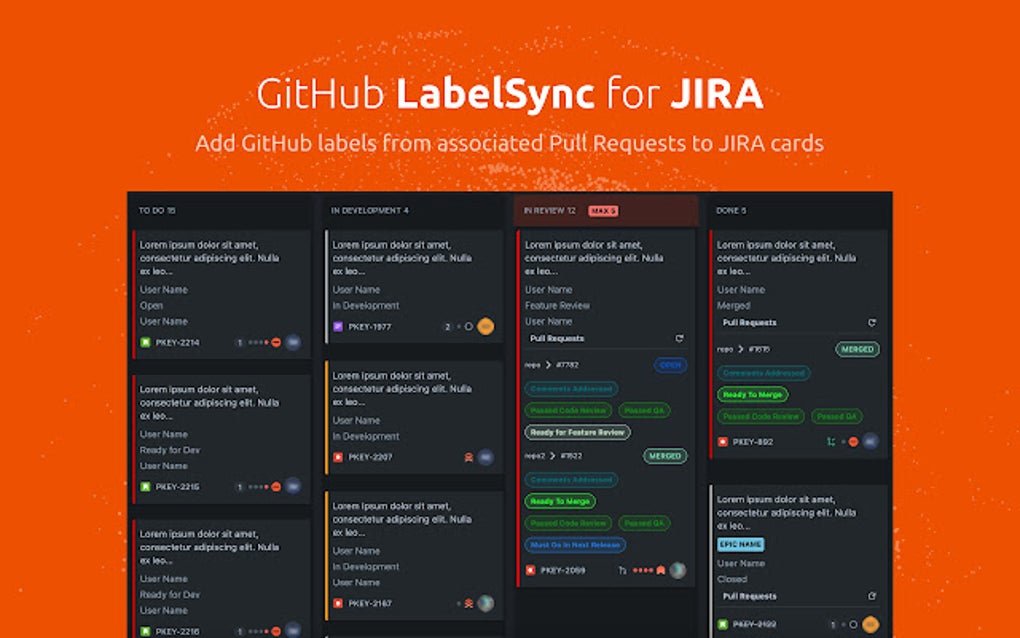Click the branch icon on card PKEY-2059

tap(623, 570)
